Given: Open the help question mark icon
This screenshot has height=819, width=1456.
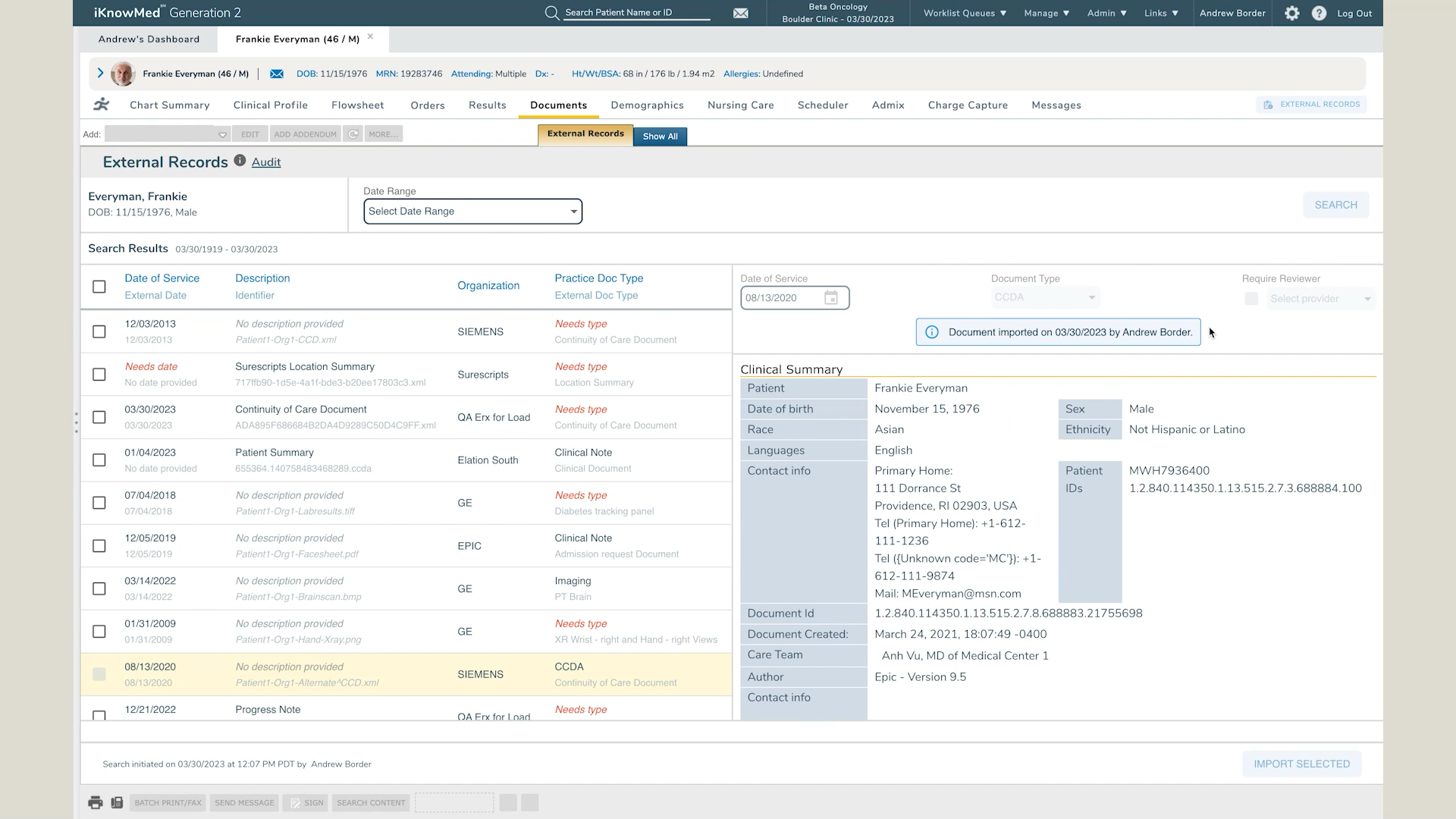Looking at the screenshot, I should click(1319, 13).
